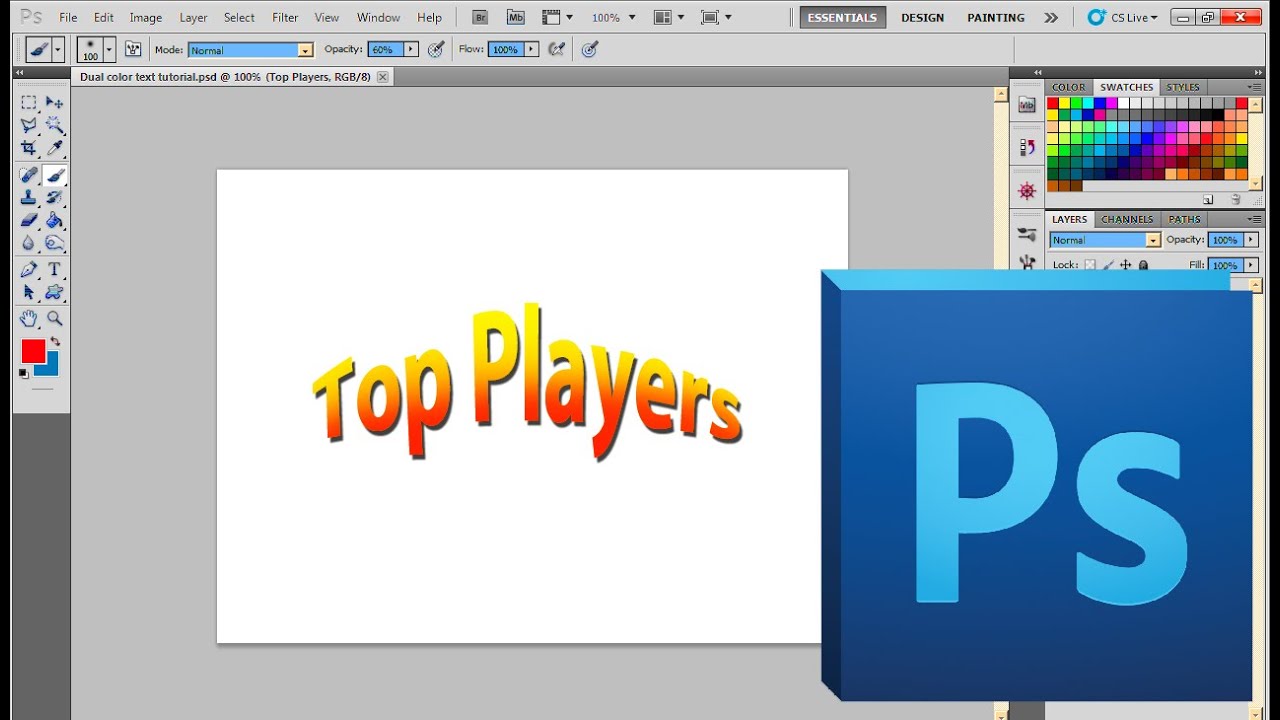Open the Mini Bridge collapsed panel icon
Screen dimensions: 1280x720
click(1027, 104)
